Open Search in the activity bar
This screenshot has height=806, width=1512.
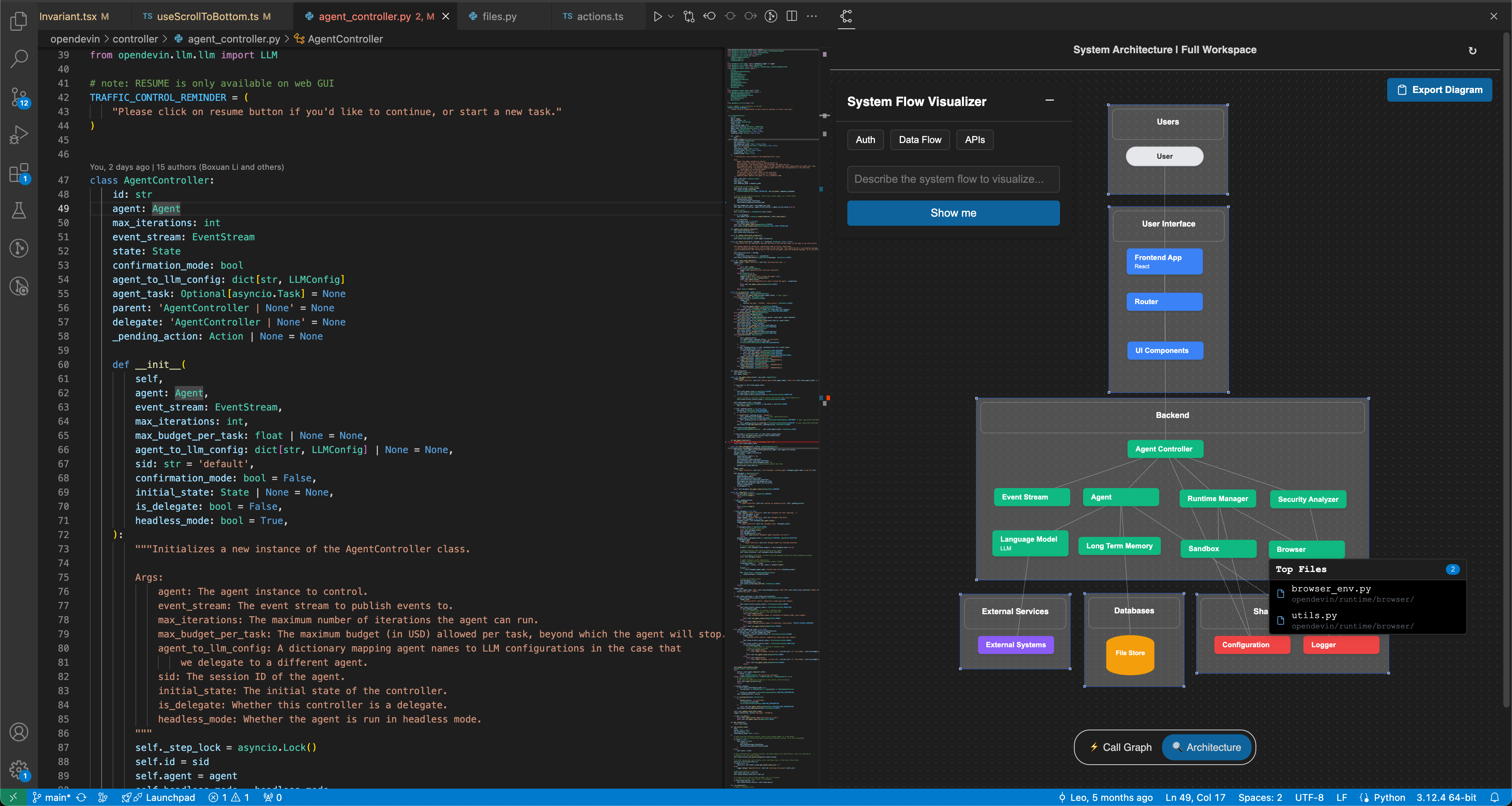click(19, 58)
